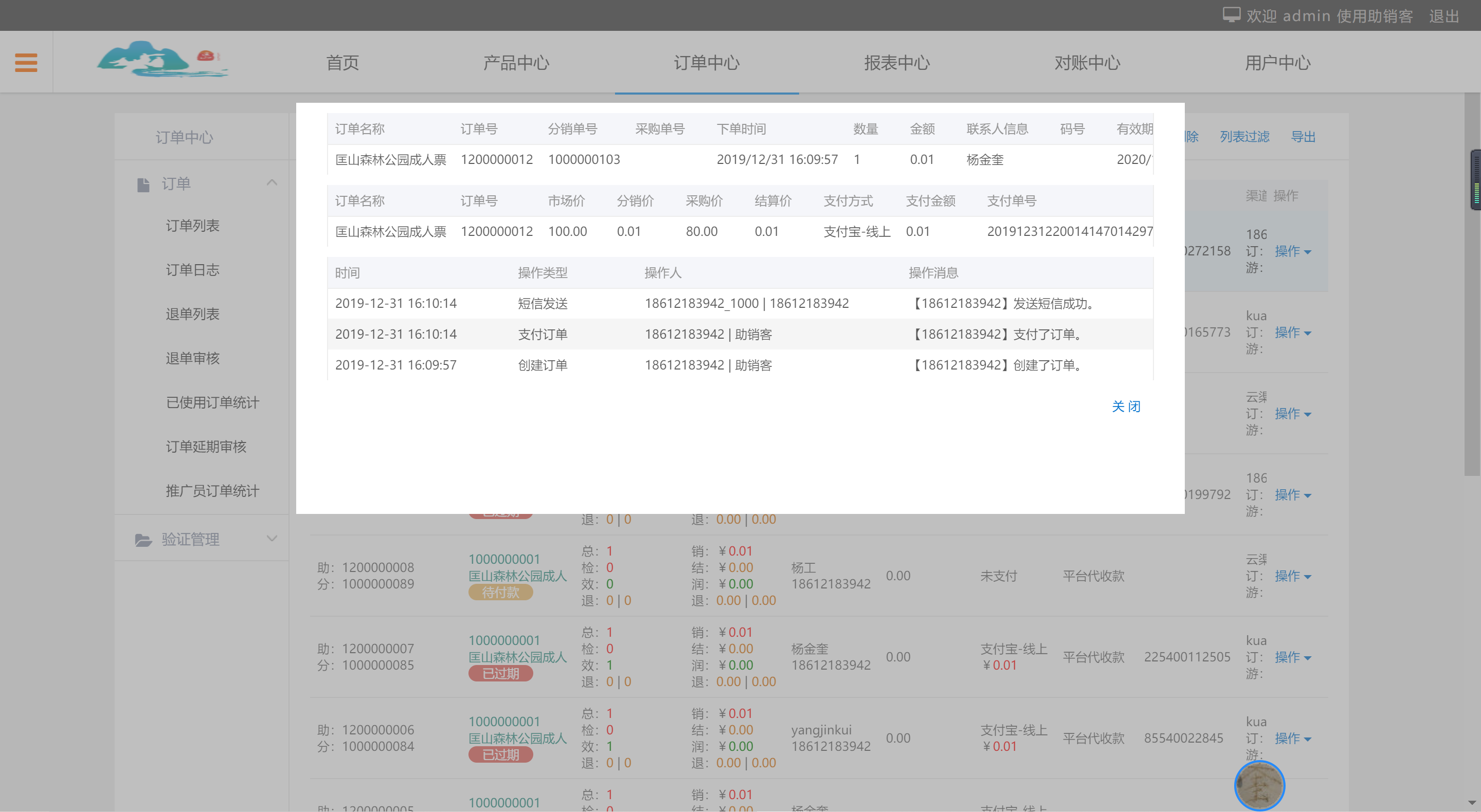Collapse the 订单 sidebar section
Viewport: 1481px width, 812px height.
272,182
